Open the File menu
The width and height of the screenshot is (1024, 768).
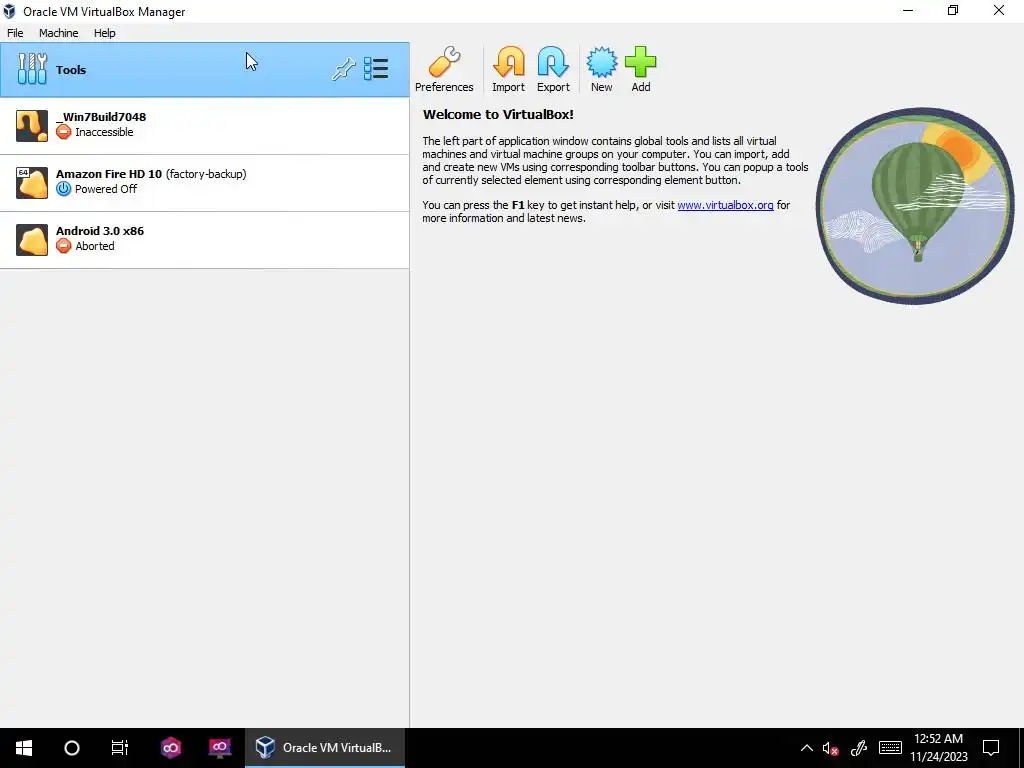coord(15,33)
